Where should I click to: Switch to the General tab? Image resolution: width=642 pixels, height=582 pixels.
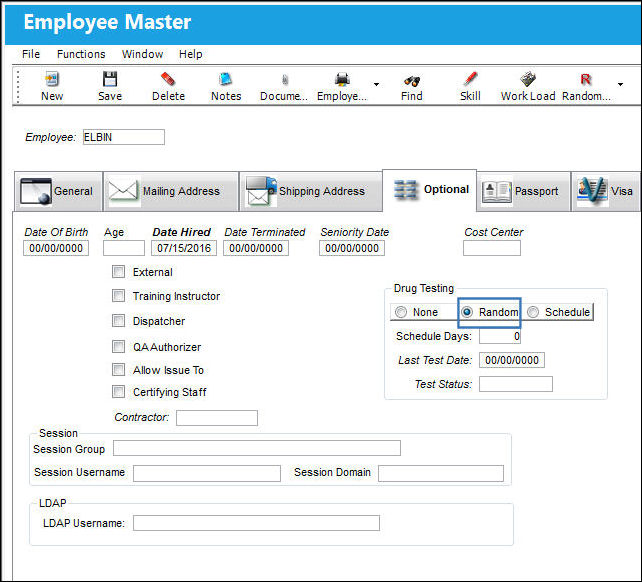(58, 191)
